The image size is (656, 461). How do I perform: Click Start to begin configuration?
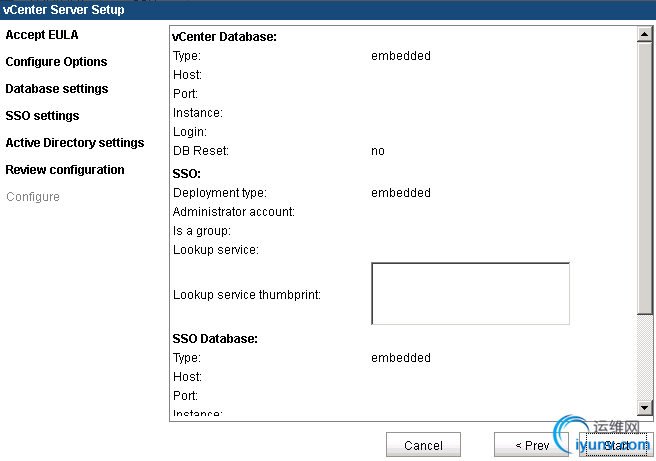616,445
